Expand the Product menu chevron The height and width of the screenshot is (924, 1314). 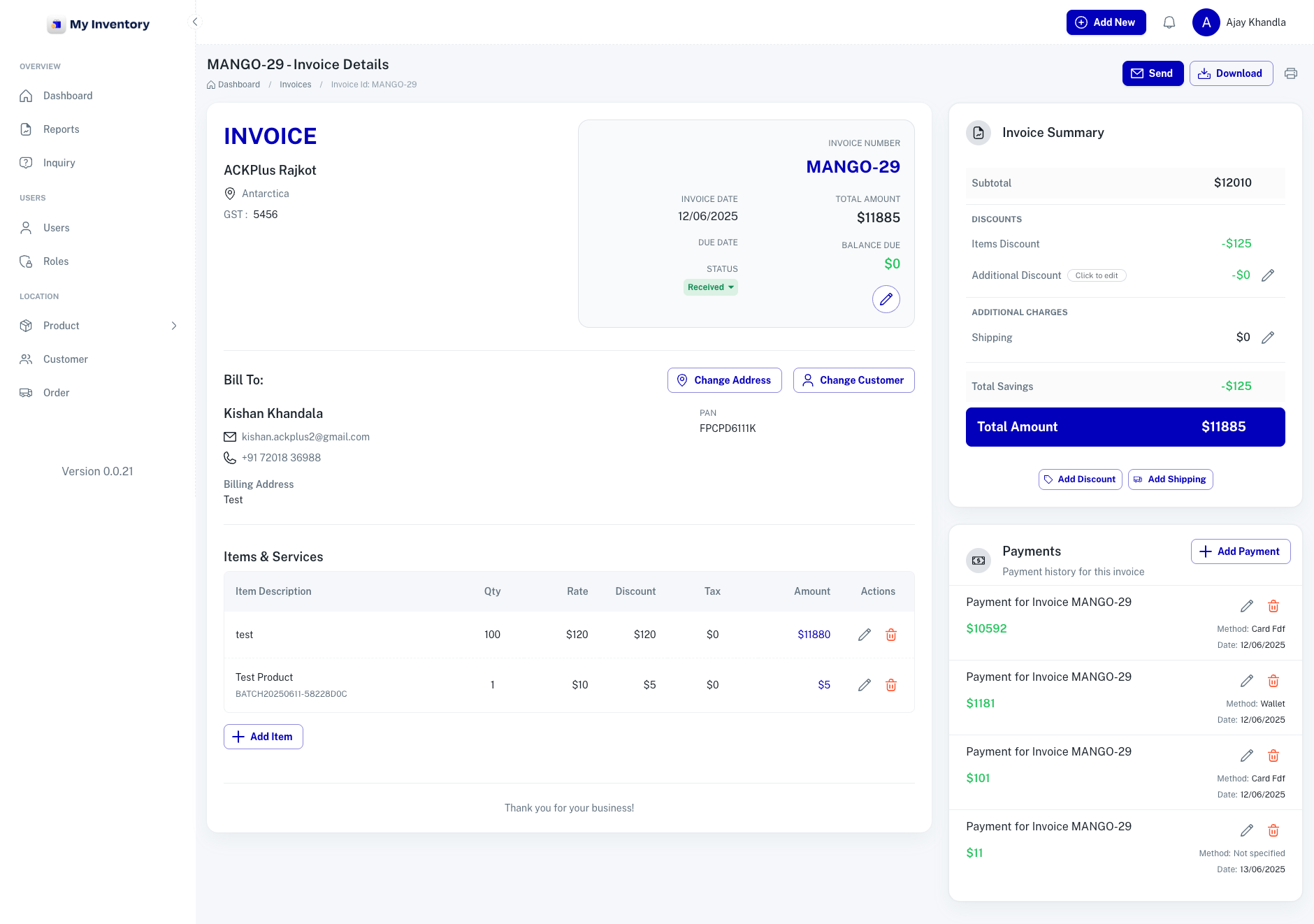[x=174, y=326]
